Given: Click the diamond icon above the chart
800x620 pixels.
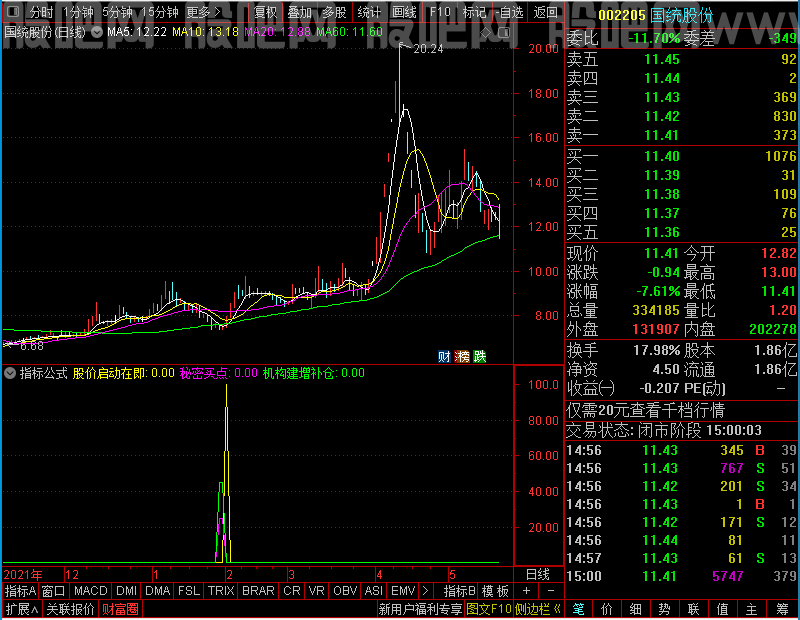Looking at the screenshot, I should point(485,33).
